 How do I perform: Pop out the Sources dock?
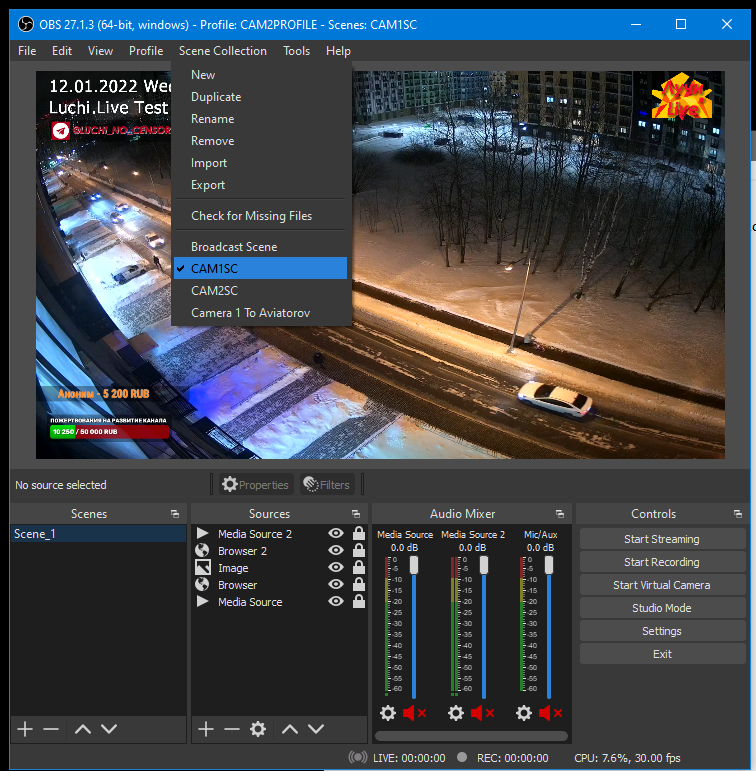tap(356, 514)
